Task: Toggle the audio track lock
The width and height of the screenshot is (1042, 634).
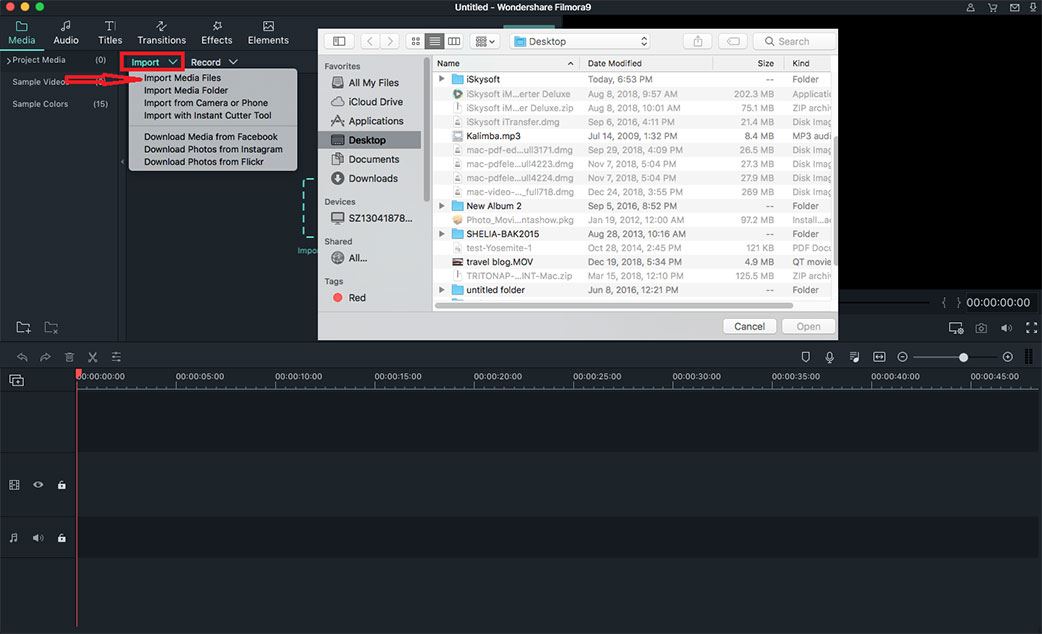Action: [61, 538]
